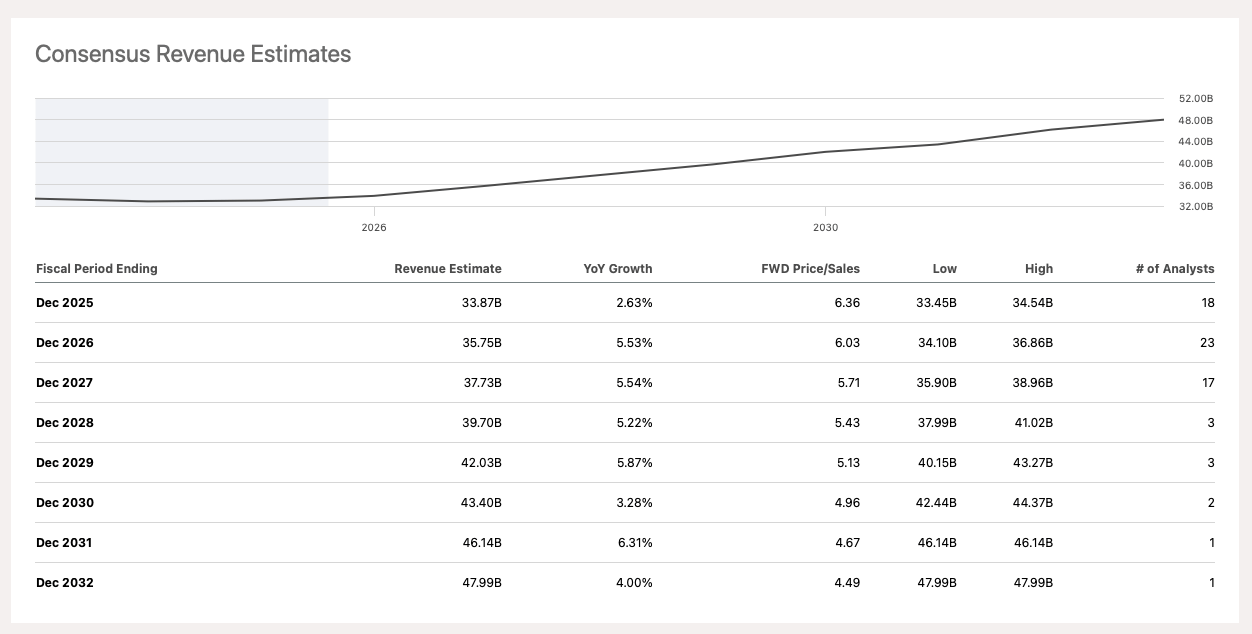Screen dimensions: 1252x634
Task: Select the Dec 2028 row label
Action: (x=64, y=423)
